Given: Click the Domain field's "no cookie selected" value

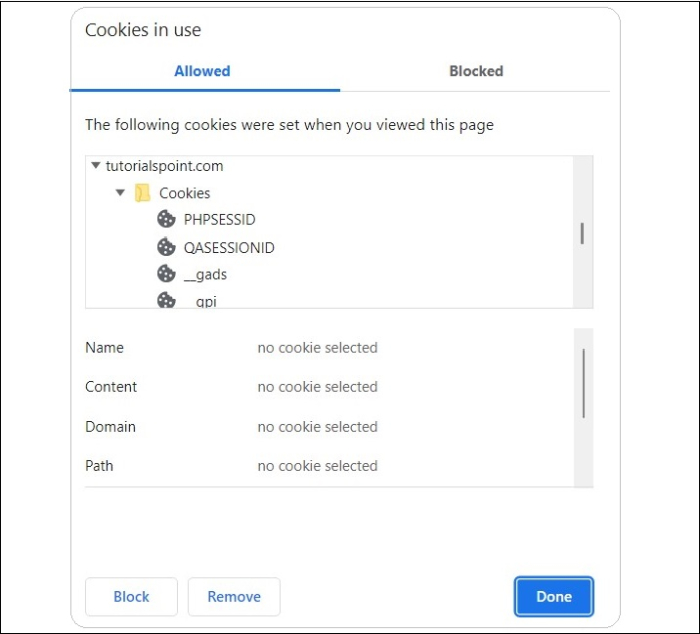Looking at the screenshot, I should 317,427.
